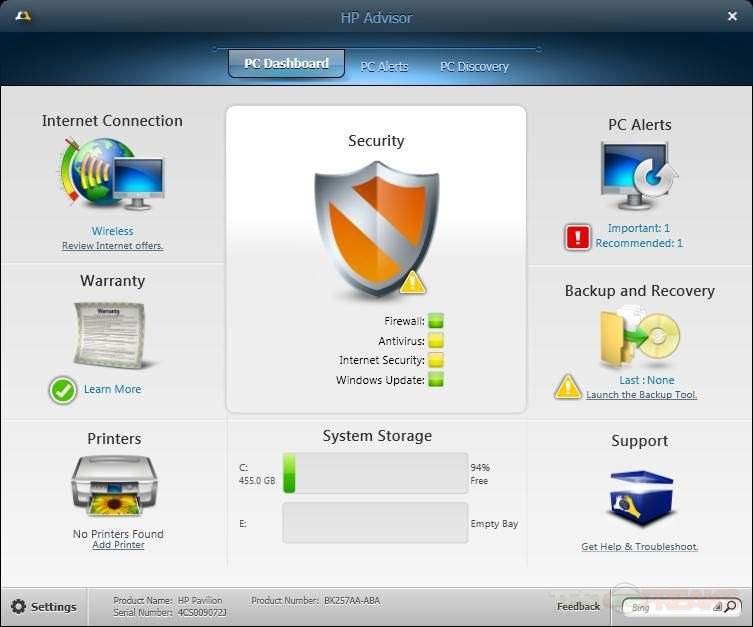753x627 pixels.
Task: Open Settings with the gear button
Action: coord(44,607)
